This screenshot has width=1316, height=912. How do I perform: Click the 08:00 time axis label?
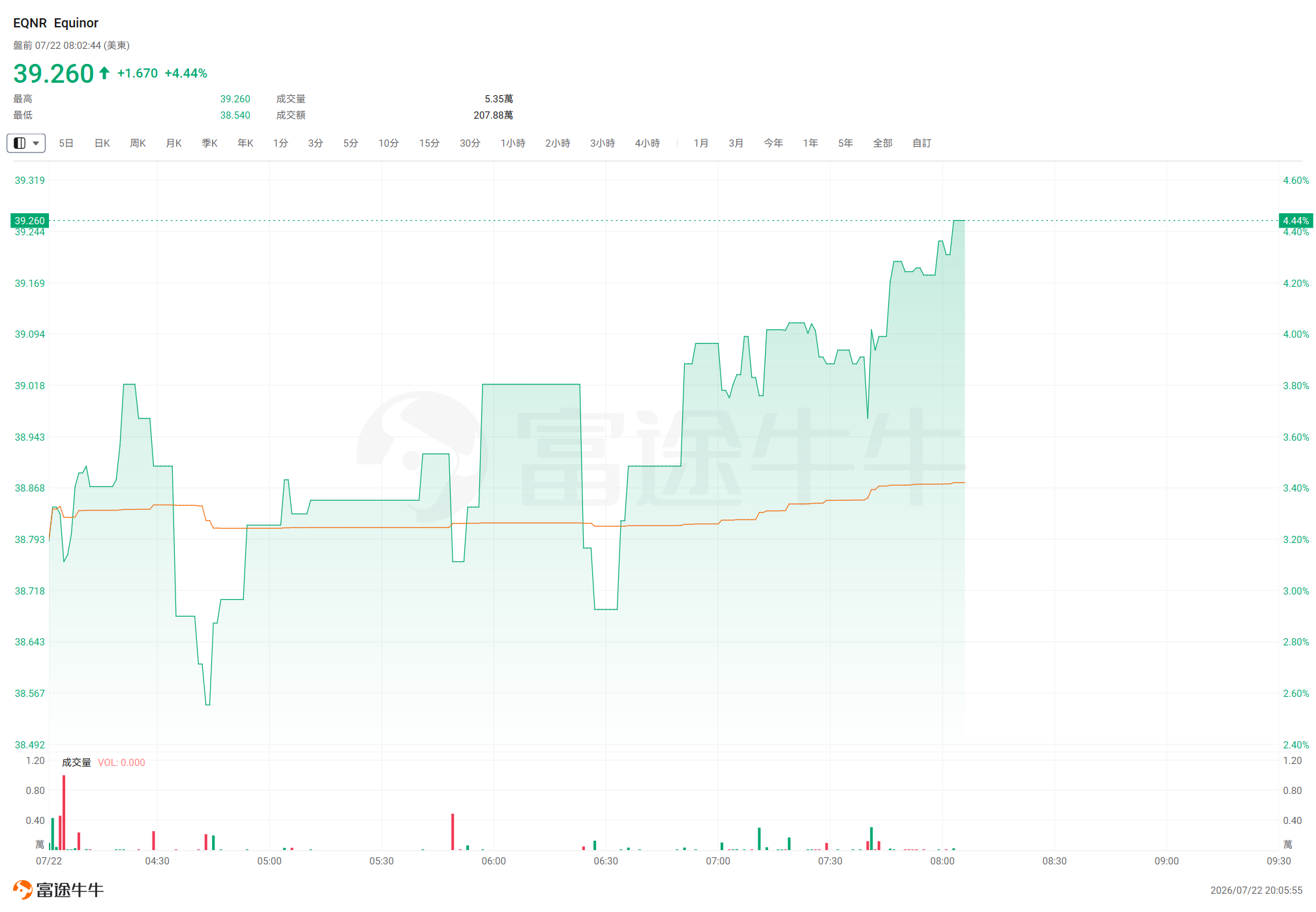coord(942,861)
